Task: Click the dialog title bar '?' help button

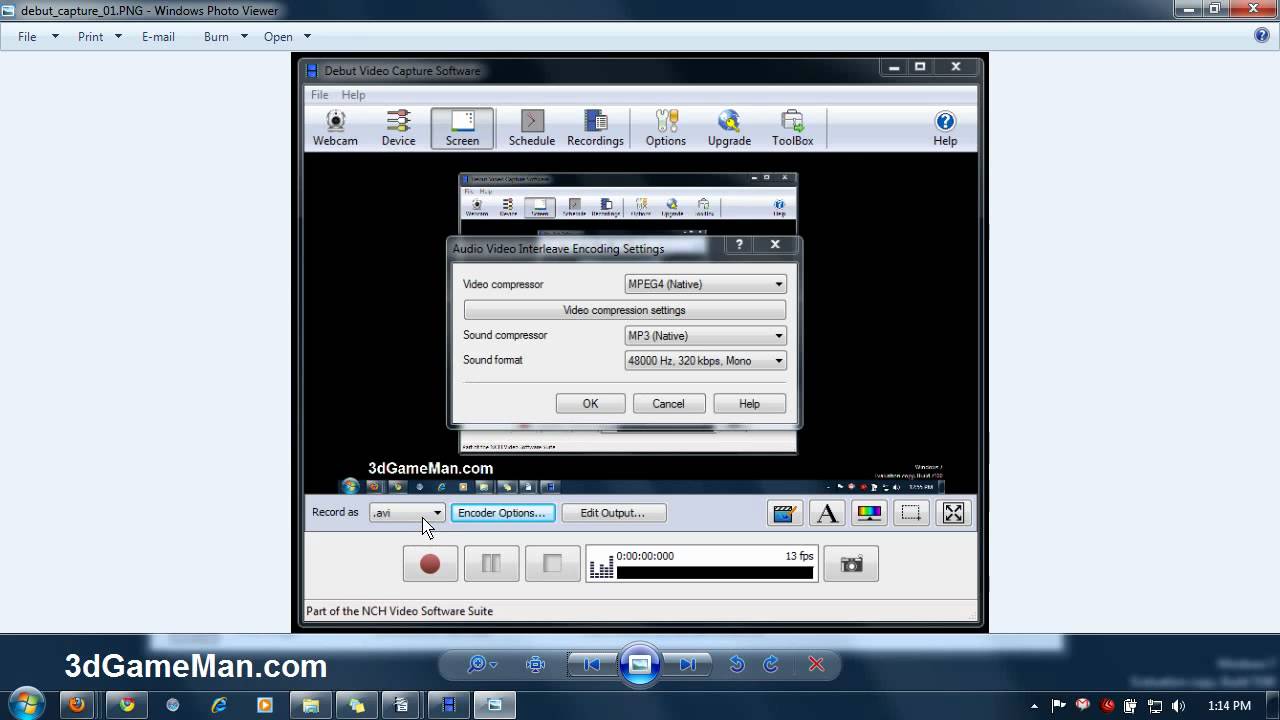Action: tap(739, 244)
